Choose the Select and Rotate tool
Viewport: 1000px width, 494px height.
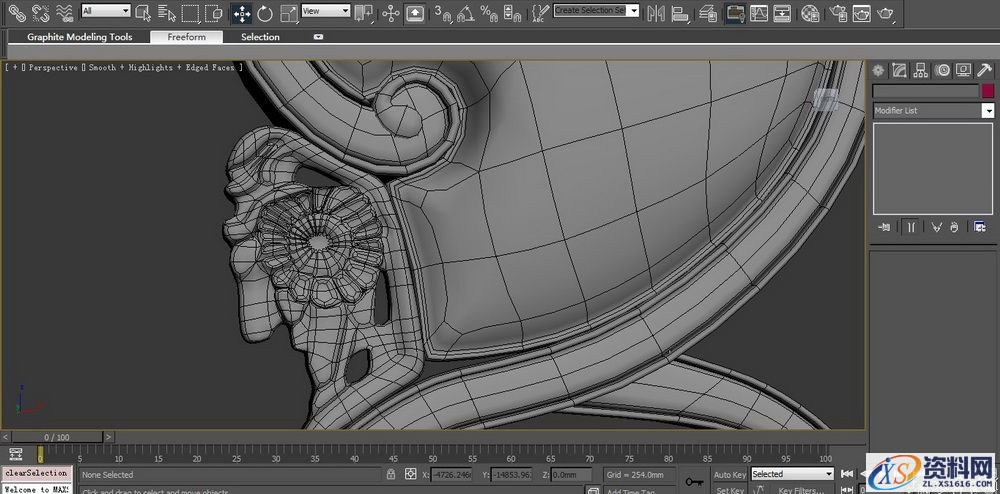coord(265,13)
